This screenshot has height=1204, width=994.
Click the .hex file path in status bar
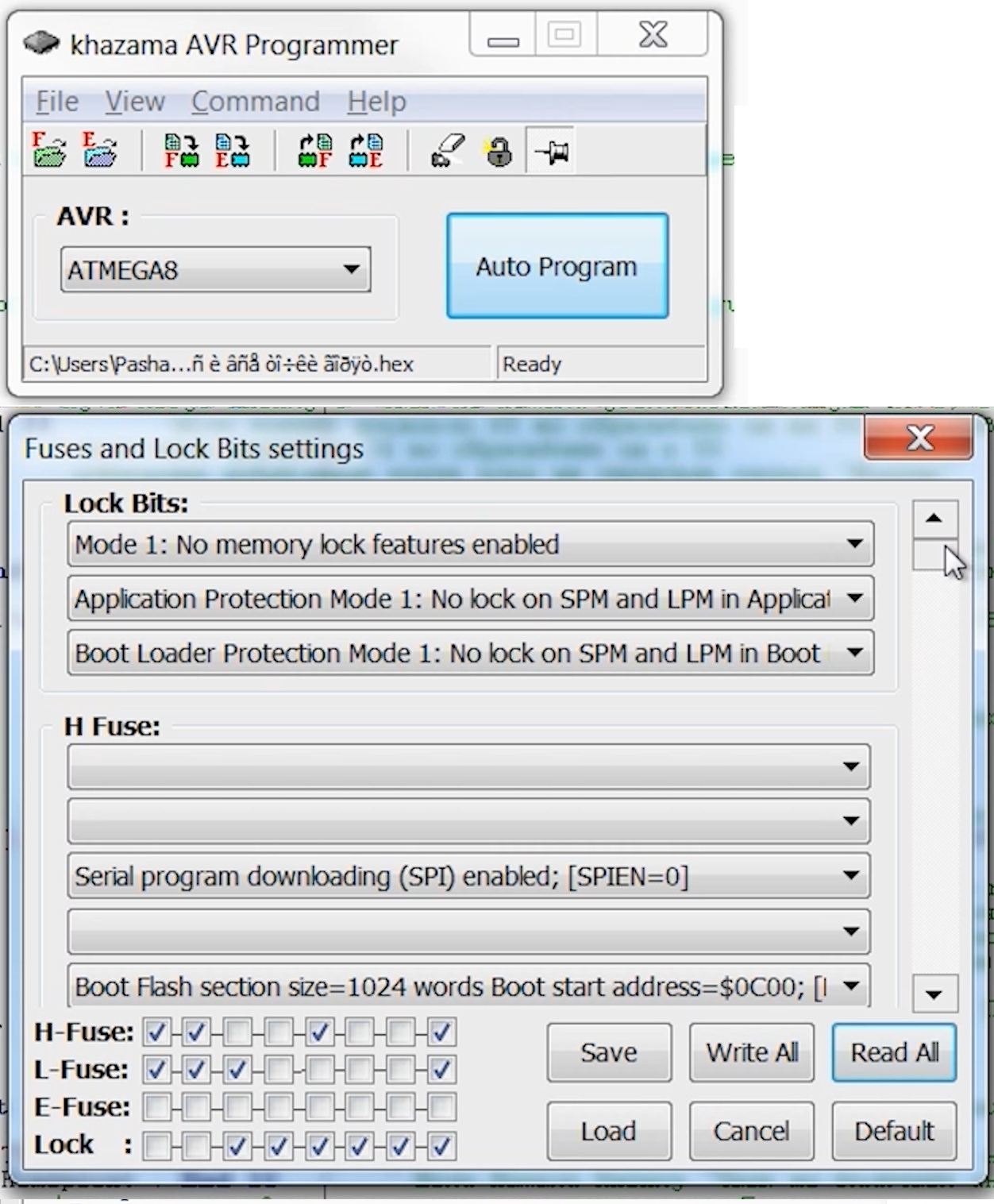click(222, 365)
